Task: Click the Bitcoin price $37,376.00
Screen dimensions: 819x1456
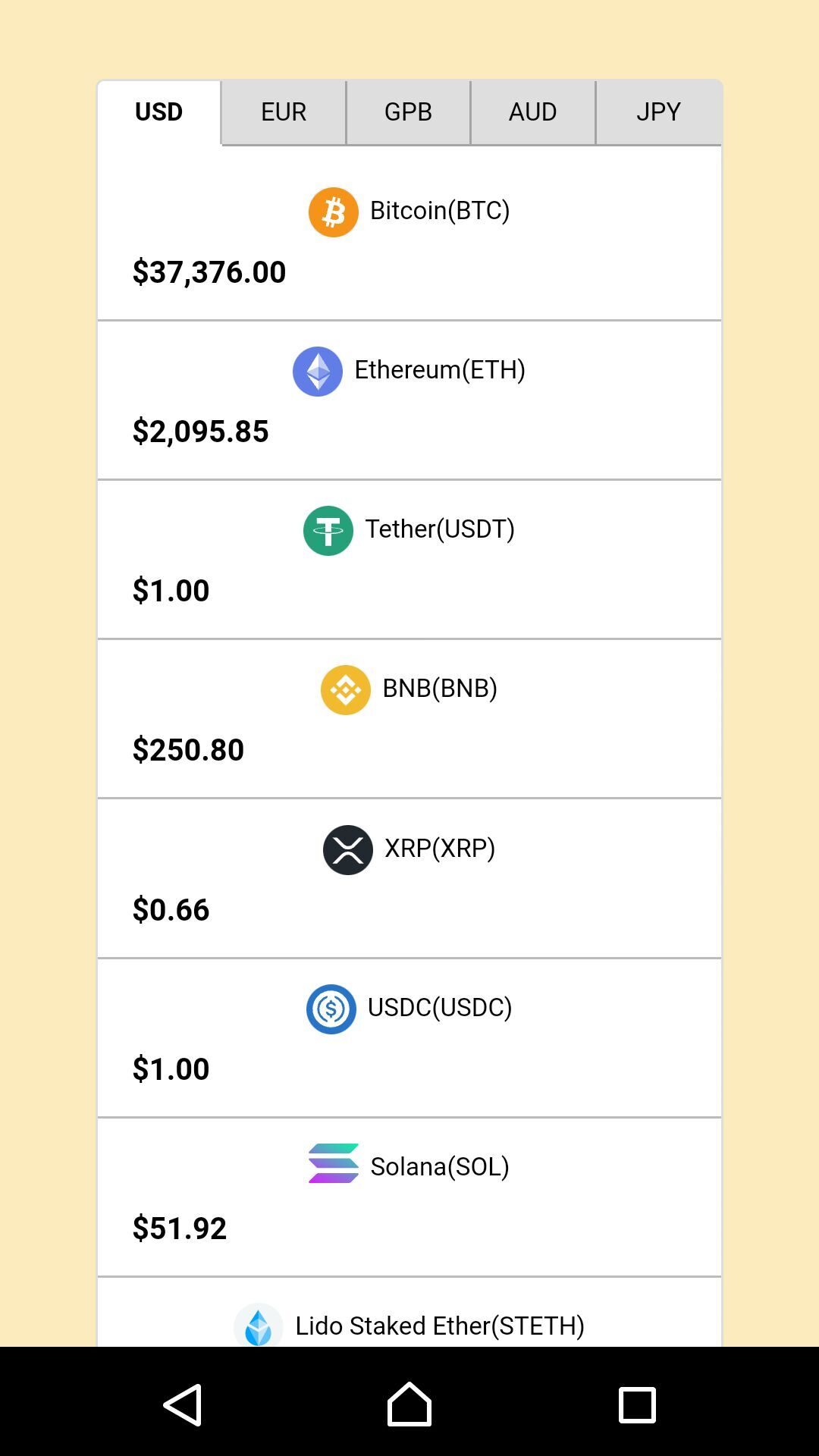Action: point(209,272)
